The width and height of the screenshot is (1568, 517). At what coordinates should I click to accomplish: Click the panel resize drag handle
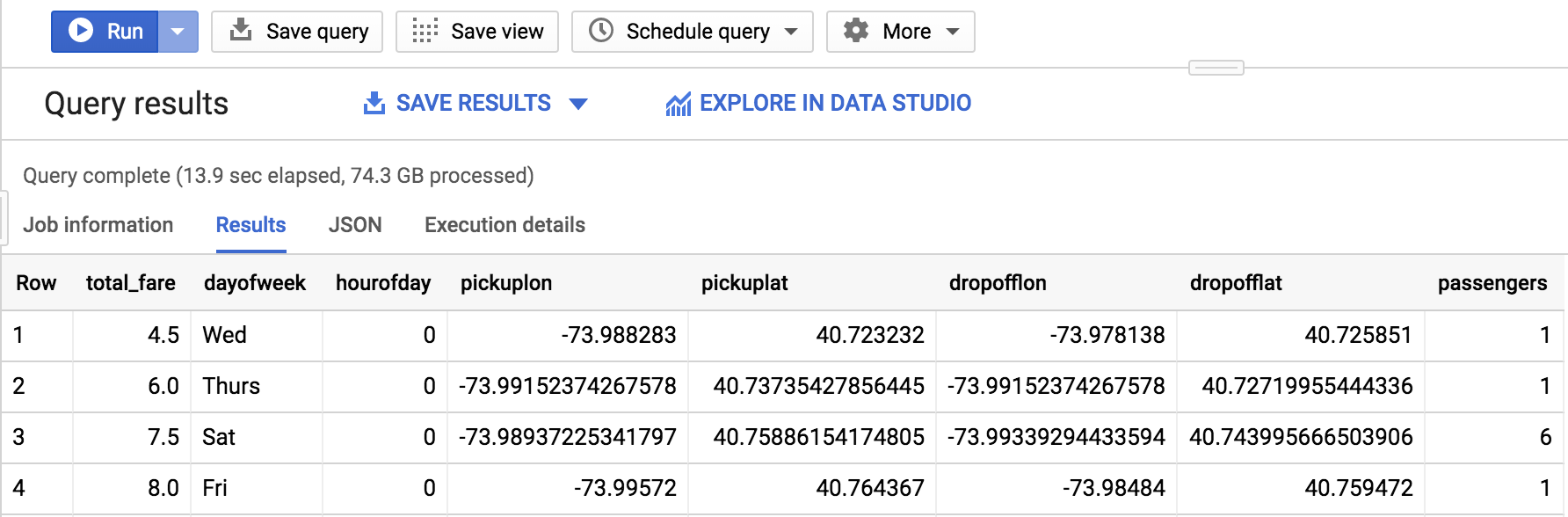pyautogui.click(x=1216, y=68)
